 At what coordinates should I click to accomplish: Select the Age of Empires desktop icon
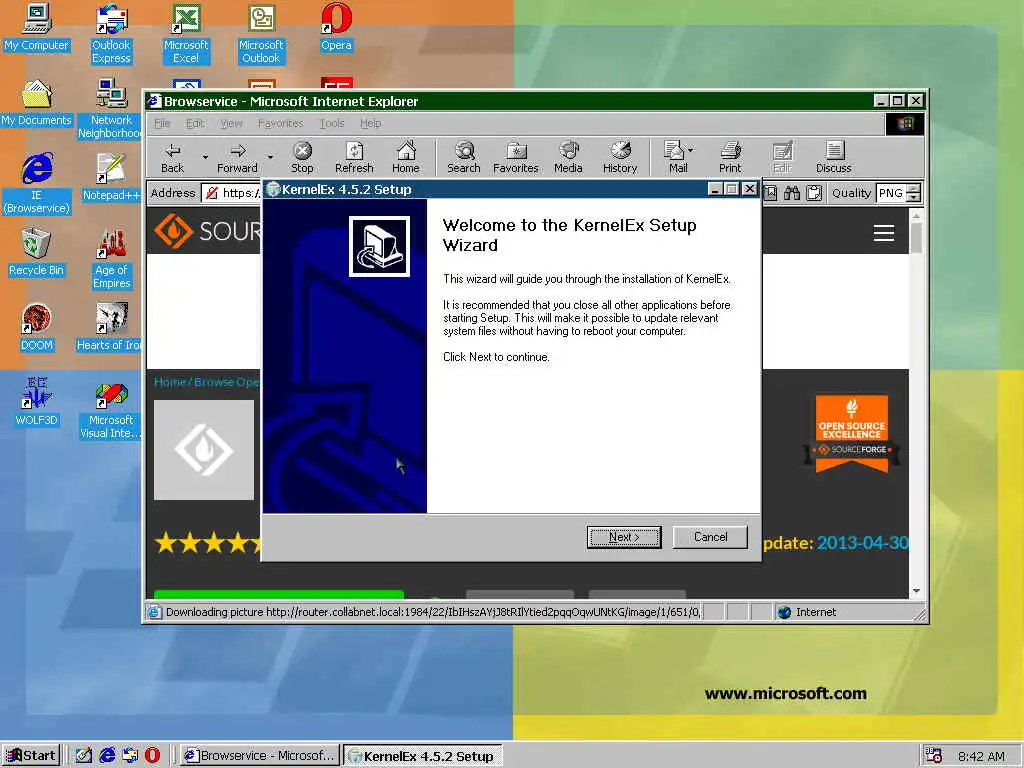point(112,259)
